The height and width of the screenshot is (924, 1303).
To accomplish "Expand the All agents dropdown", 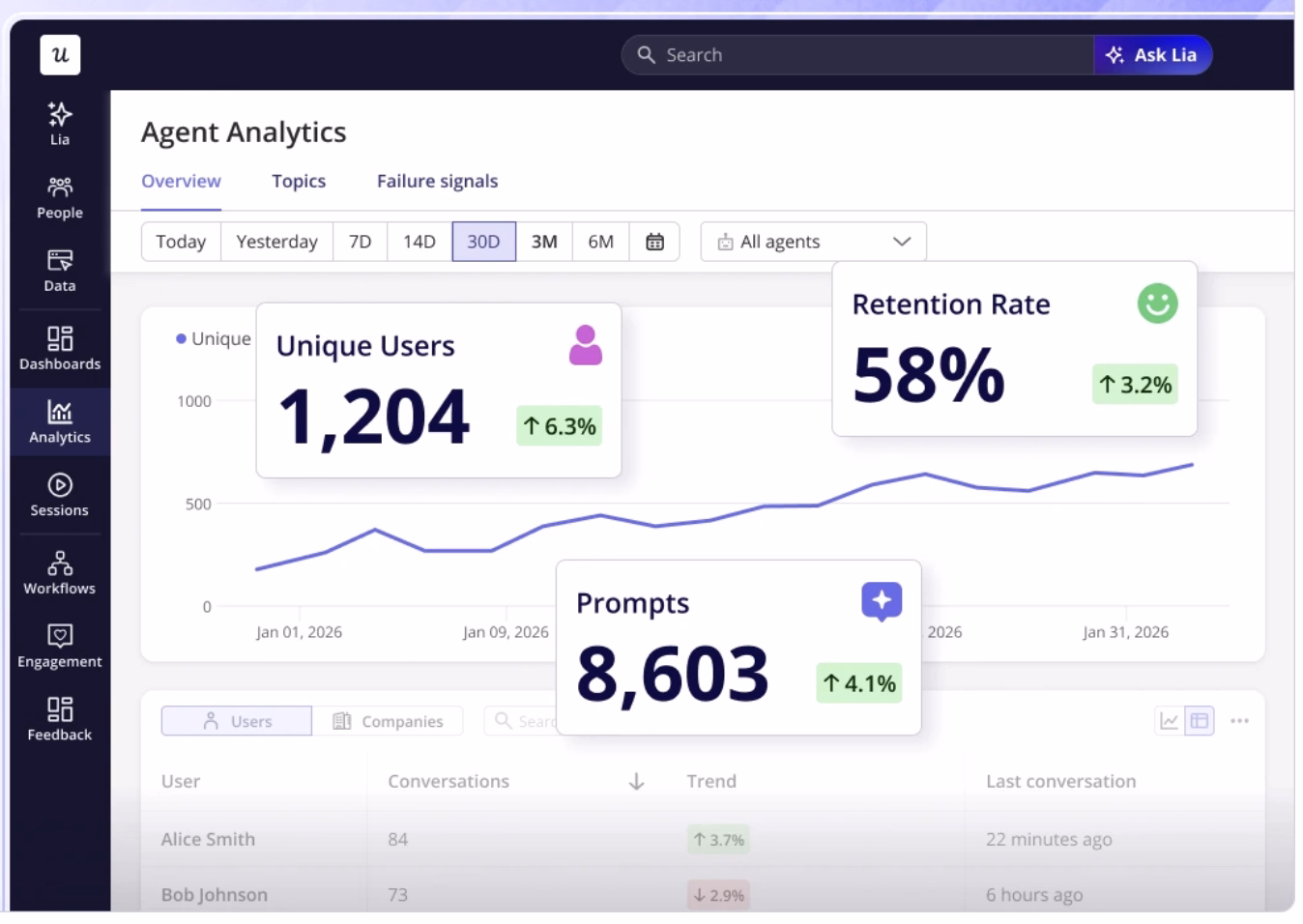I will click(814, 242).
